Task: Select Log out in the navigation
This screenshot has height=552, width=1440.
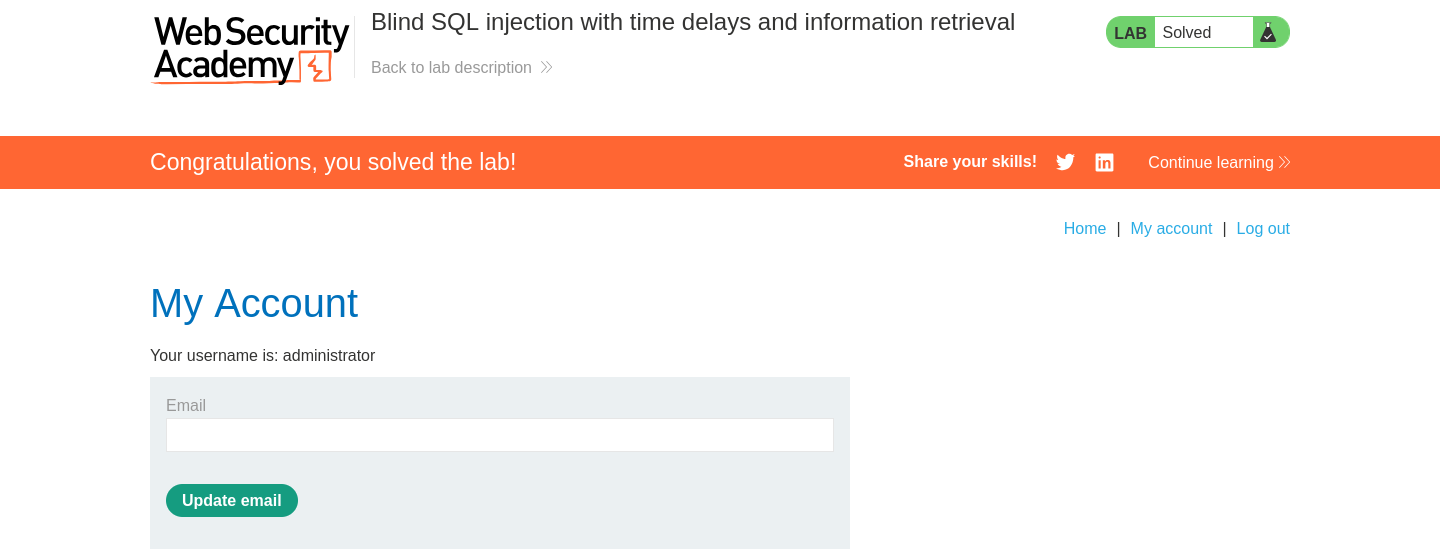Action: [1263, 228]
